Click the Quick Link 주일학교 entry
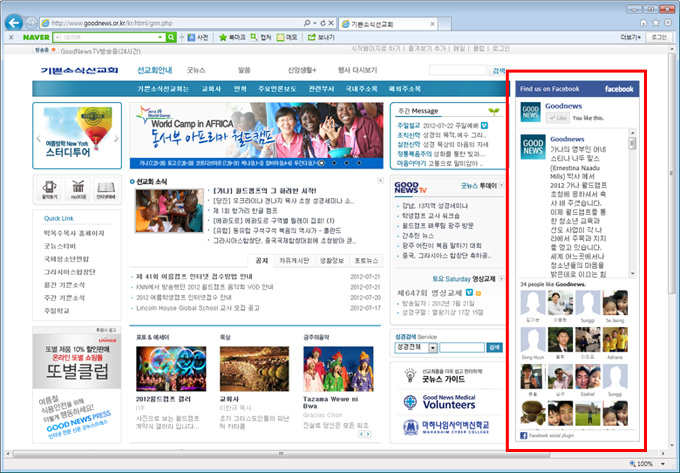Screen dimensions: 680x473 56,311
